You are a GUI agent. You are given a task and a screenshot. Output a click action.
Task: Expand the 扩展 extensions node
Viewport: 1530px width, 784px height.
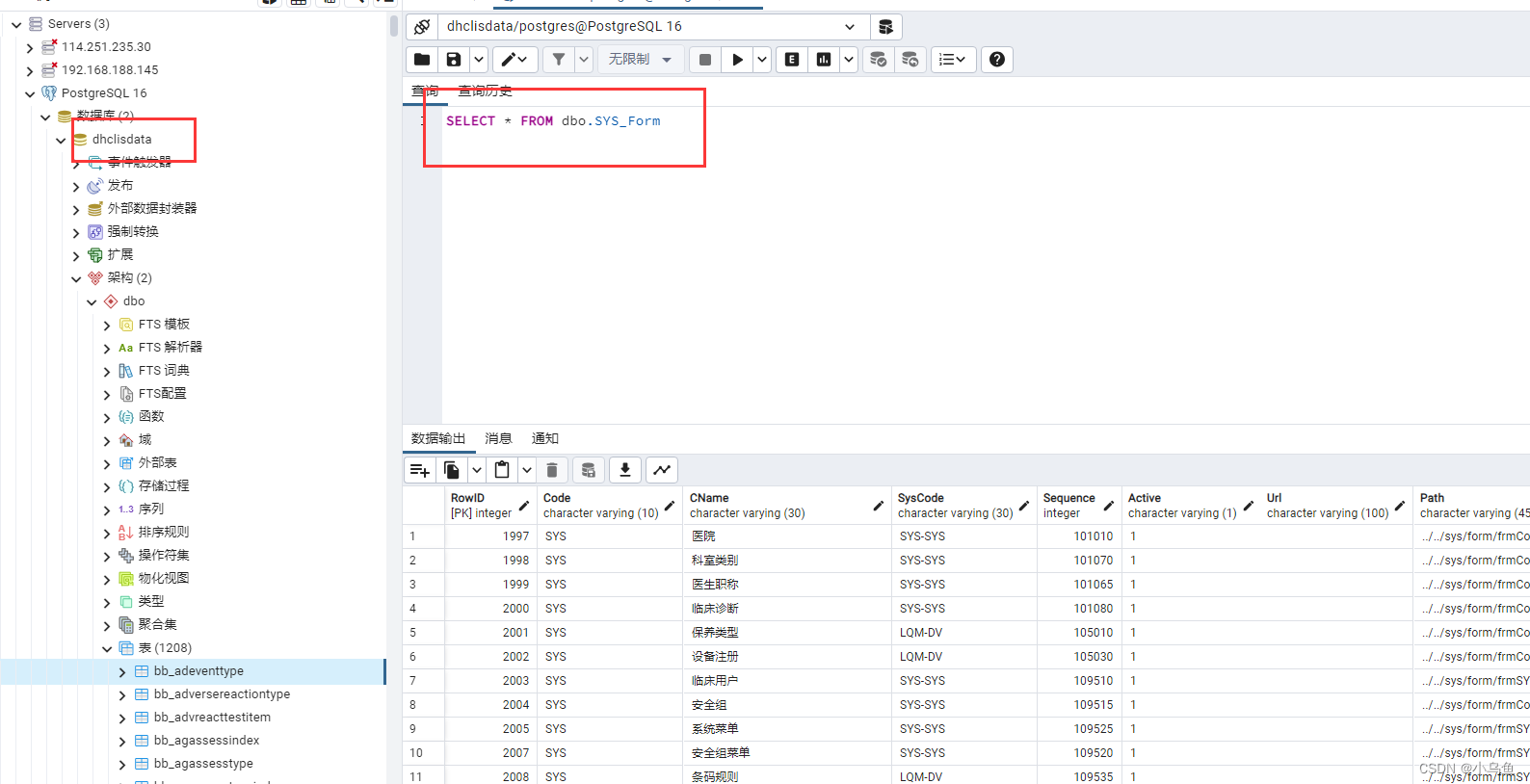[x=76, y=256]
